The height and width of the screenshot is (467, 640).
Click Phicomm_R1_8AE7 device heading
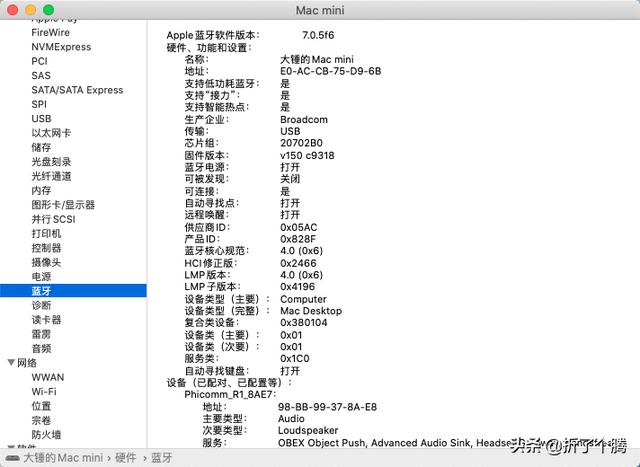pyautogui.click(x=230, y=394)
